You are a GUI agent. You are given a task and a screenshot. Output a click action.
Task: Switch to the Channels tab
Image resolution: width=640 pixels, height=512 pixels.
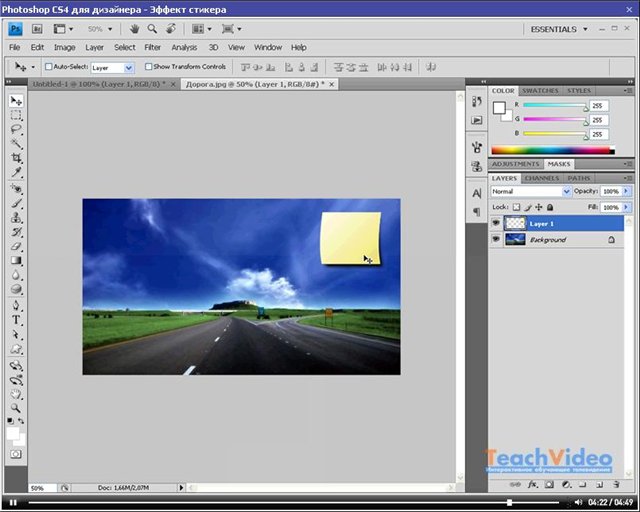542,178
